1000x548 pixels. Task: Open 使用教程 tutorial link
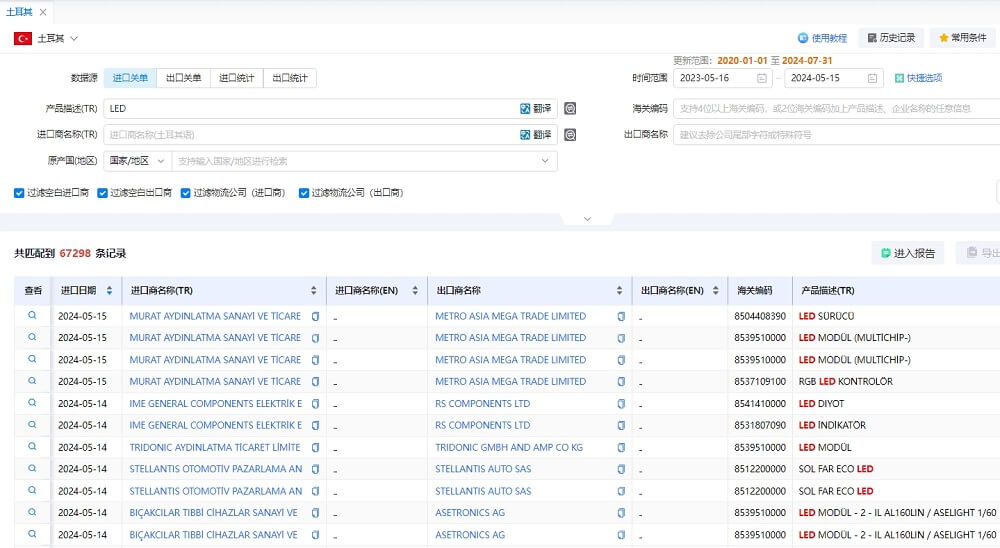coord(823,38)
